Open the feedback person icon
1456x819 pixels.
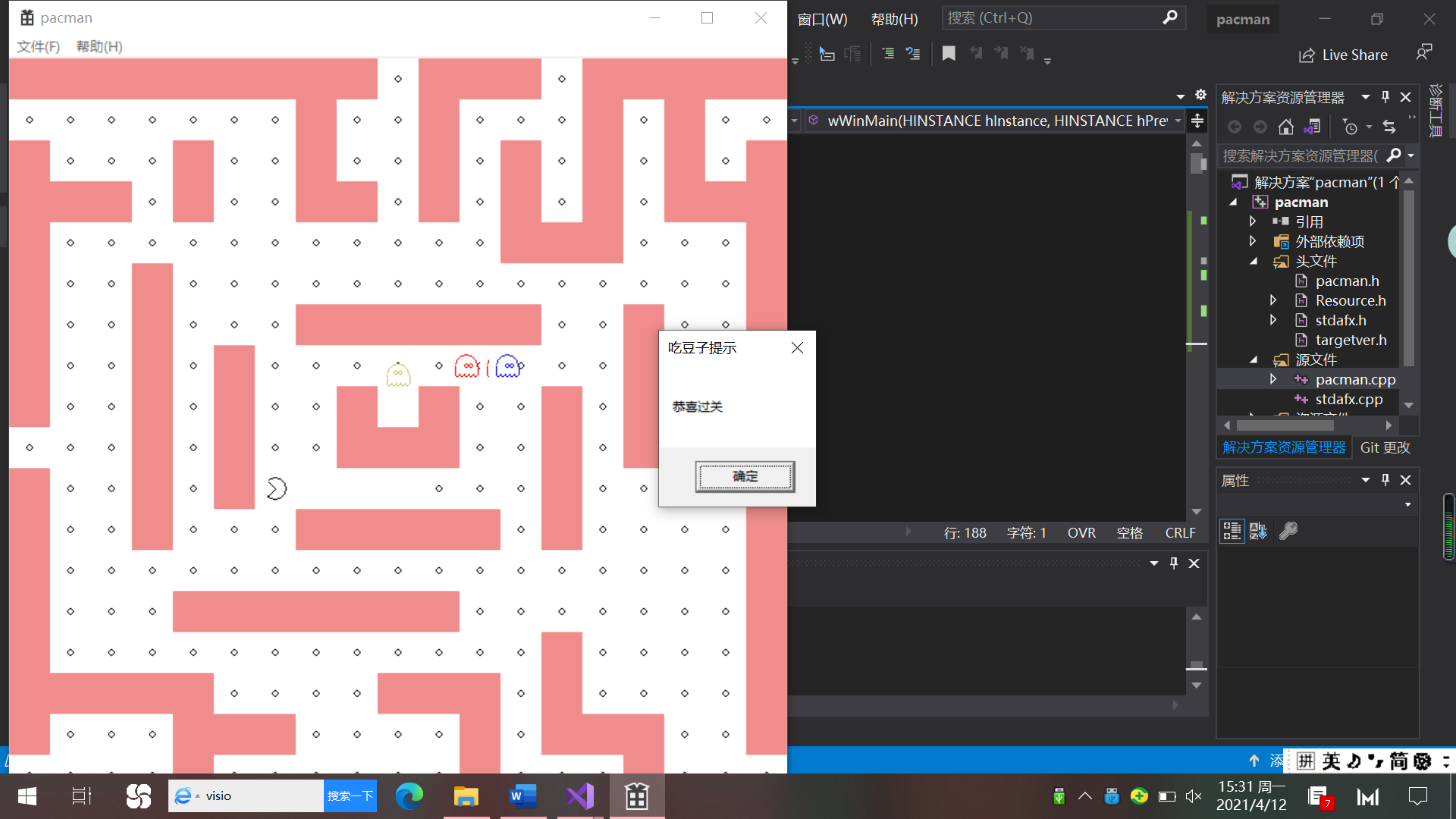[1424, 53]
